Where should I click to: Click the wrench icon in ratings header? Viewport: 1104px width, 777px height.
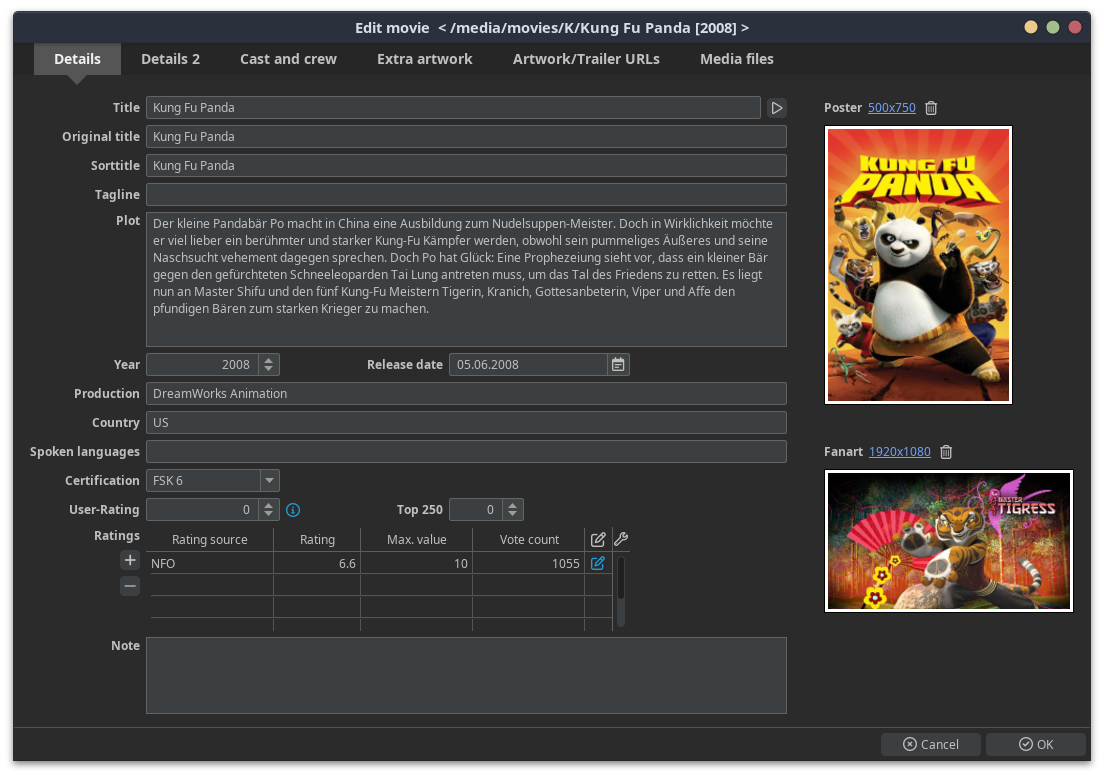(621, 540)
